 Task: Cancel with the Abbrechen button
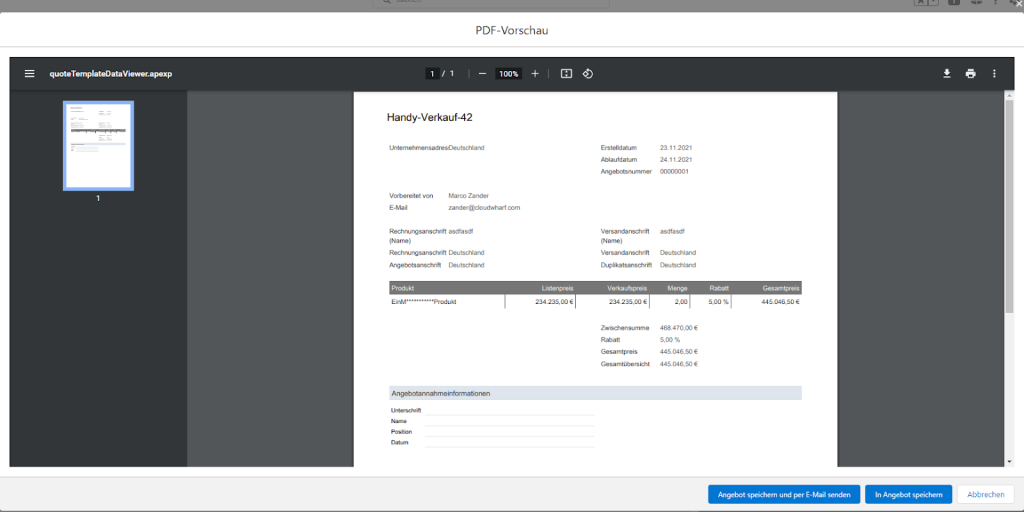tap(985, 494)
